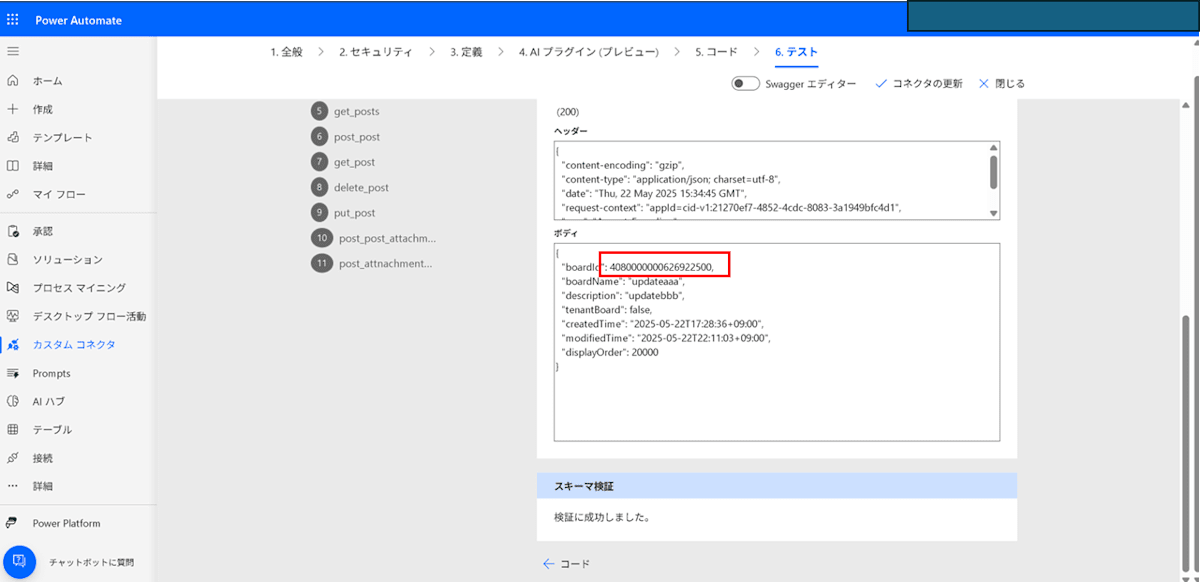Select the get_post operation

[x=355, y=162]
